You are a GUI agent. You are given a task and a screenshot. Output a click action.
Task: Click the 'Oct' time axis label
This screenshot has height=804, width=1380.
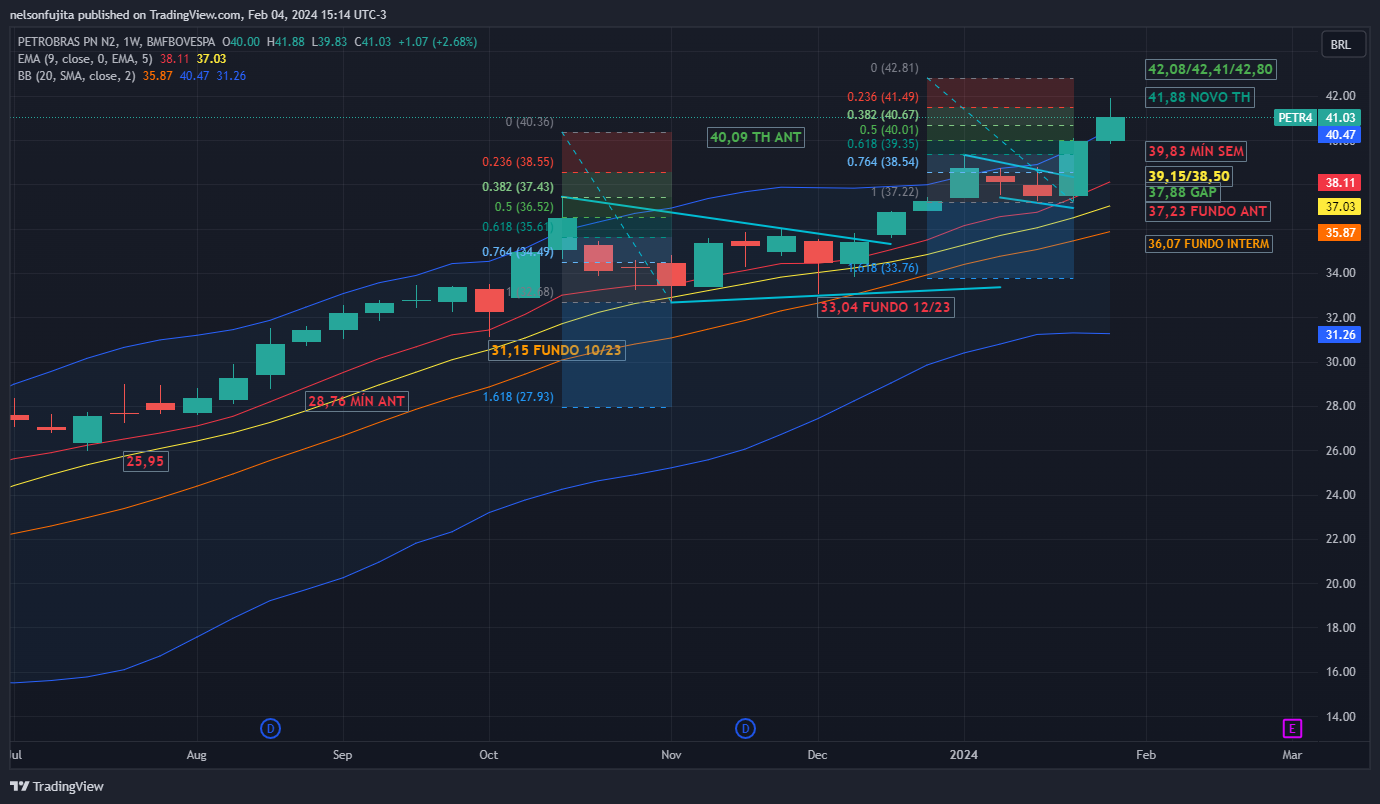pyautogui.click(x=489, y=754)
